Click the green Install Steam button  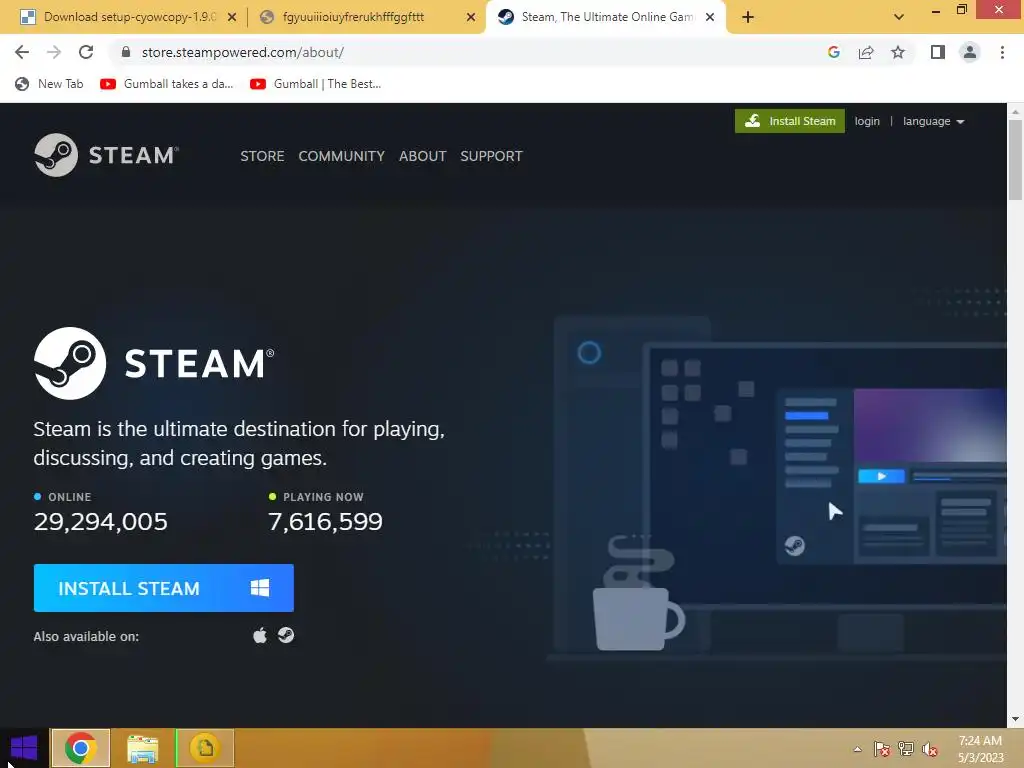tap(790, 121)
